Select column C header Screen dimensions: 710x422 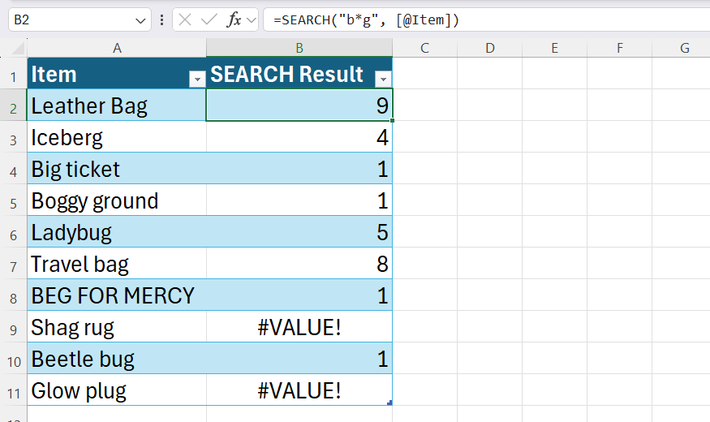[425, 48]
